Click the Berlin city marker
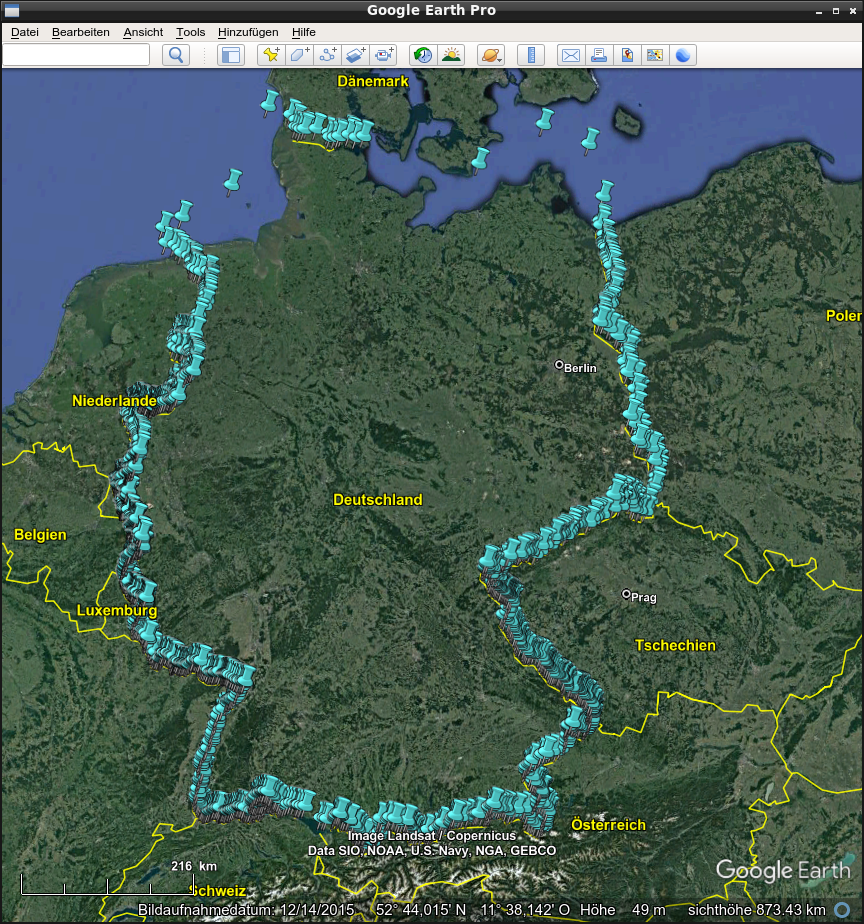The height and width of the screenshot is (924, 864). pos(559,365)
